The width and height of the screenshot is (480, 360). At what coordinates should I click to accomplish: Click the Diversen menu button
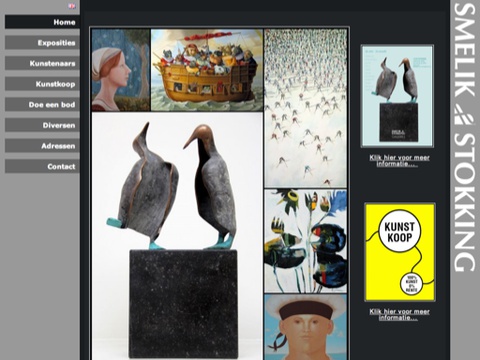[42, 125]
